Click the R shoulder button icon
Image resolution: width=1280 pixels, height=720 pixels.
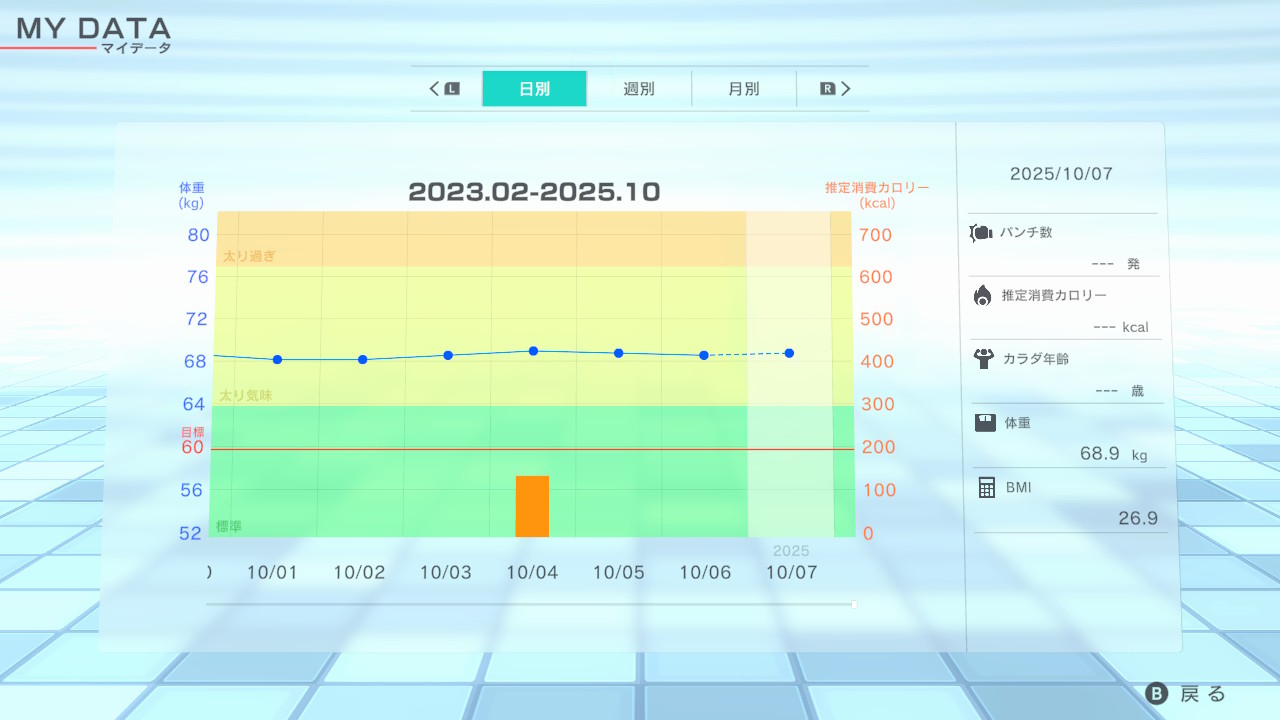click(x=828, y=89)
